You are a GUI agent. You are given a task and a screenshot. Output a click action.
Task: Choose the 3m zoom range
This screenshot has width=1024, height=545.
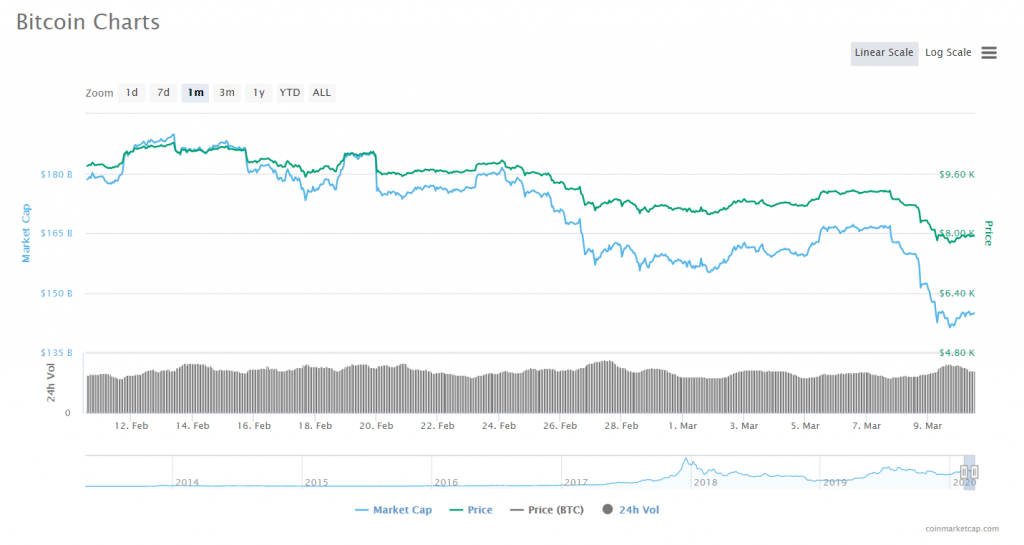pyautogui.click(x=227, y=93)
